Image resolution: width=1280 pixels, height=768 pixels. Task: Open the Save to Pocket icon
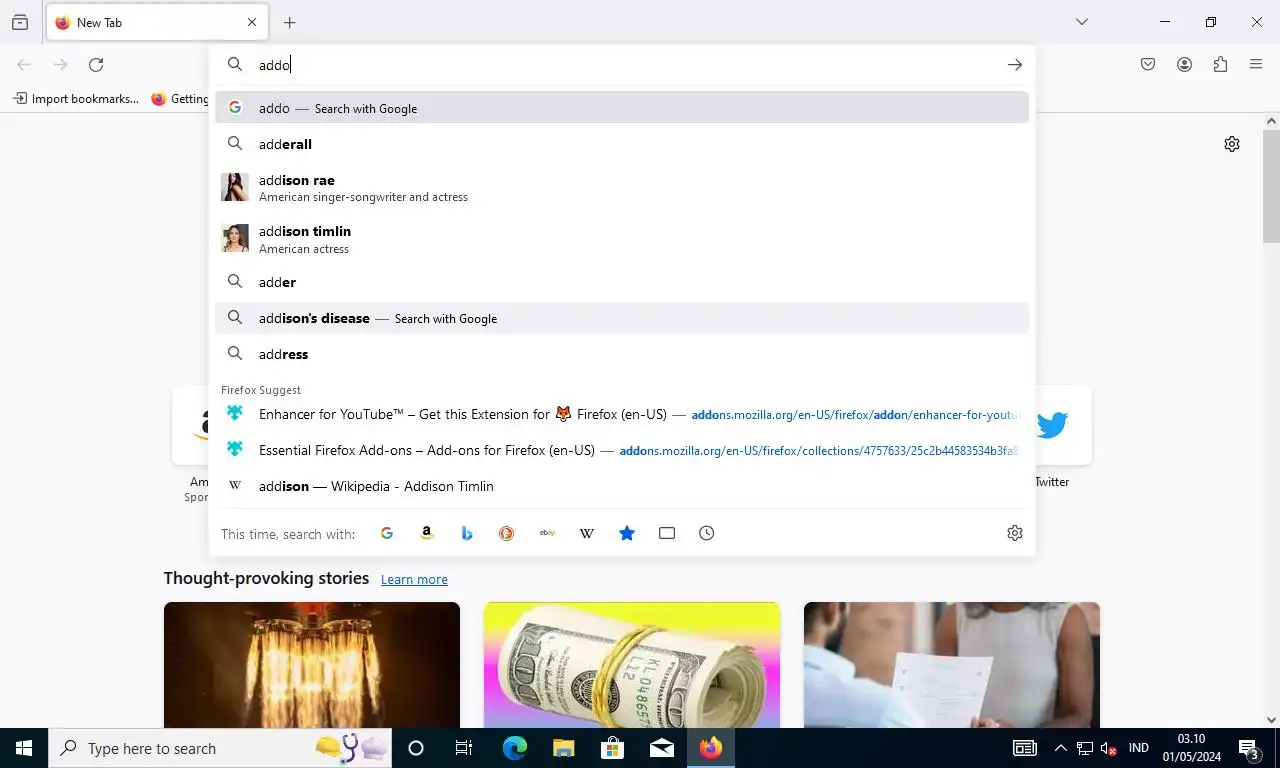point(1148,65)
